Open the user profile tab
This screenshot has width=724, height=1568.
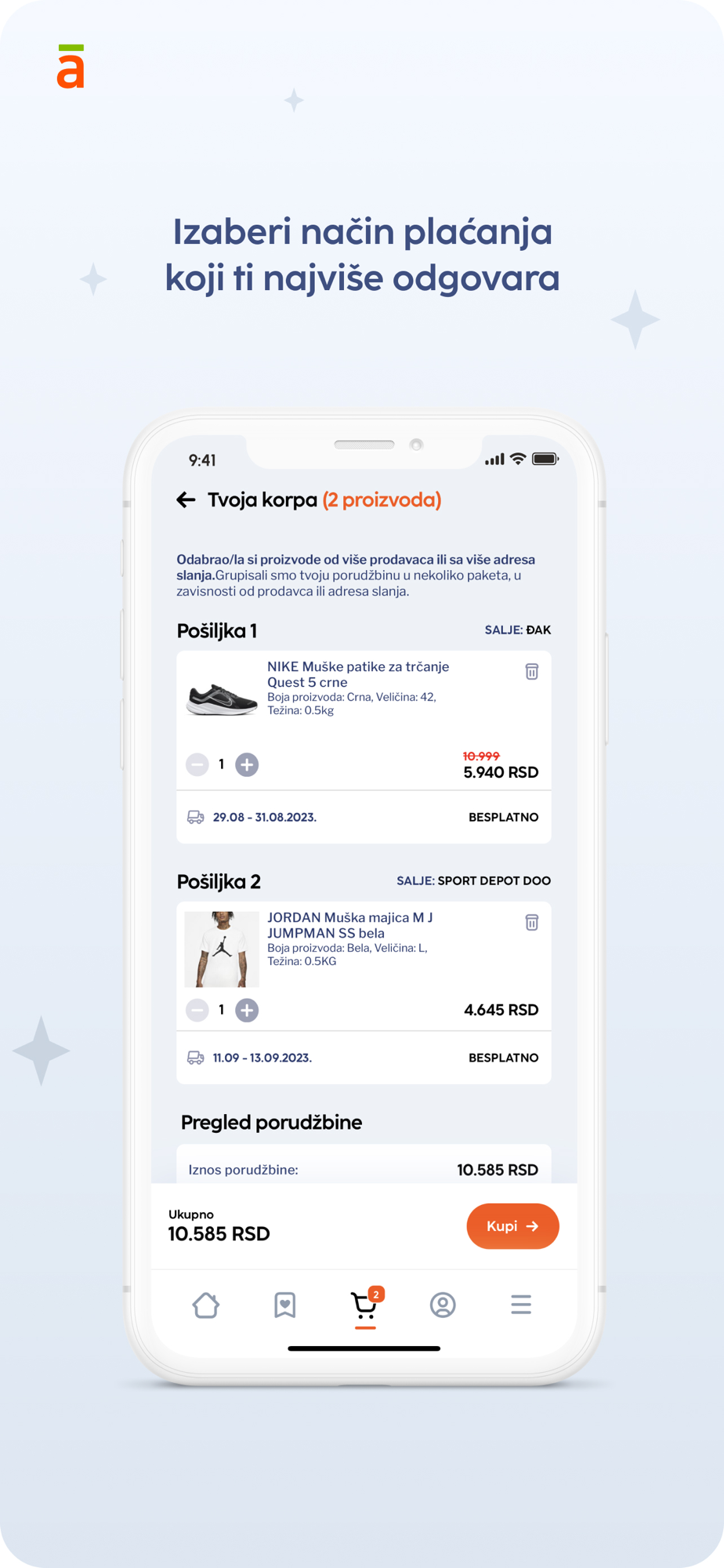tap(443, 1305)
